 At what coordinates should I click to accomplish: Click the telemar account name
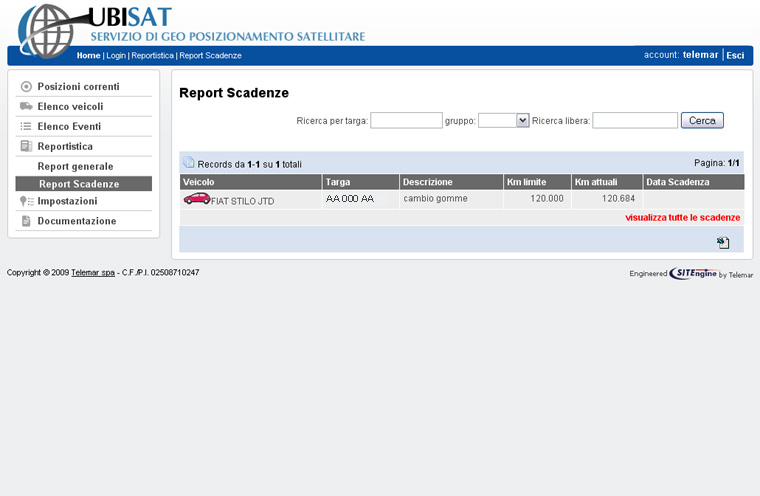coord(700,55)
